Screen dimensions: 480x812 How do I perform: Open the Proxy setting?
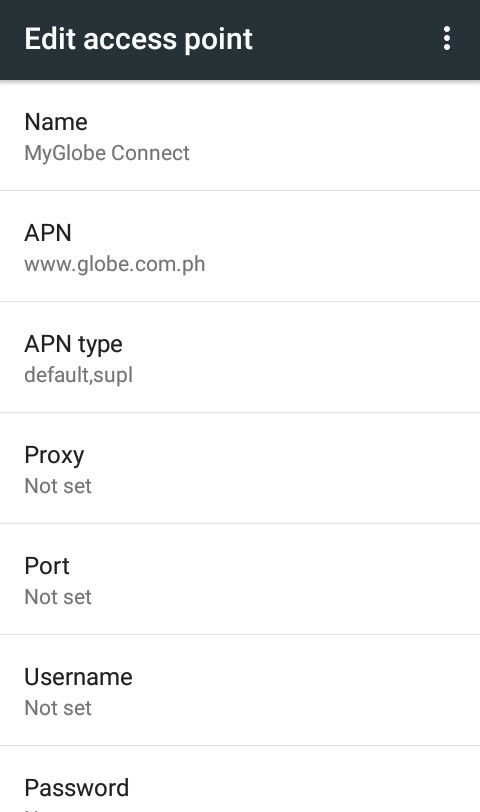(240, 468)
